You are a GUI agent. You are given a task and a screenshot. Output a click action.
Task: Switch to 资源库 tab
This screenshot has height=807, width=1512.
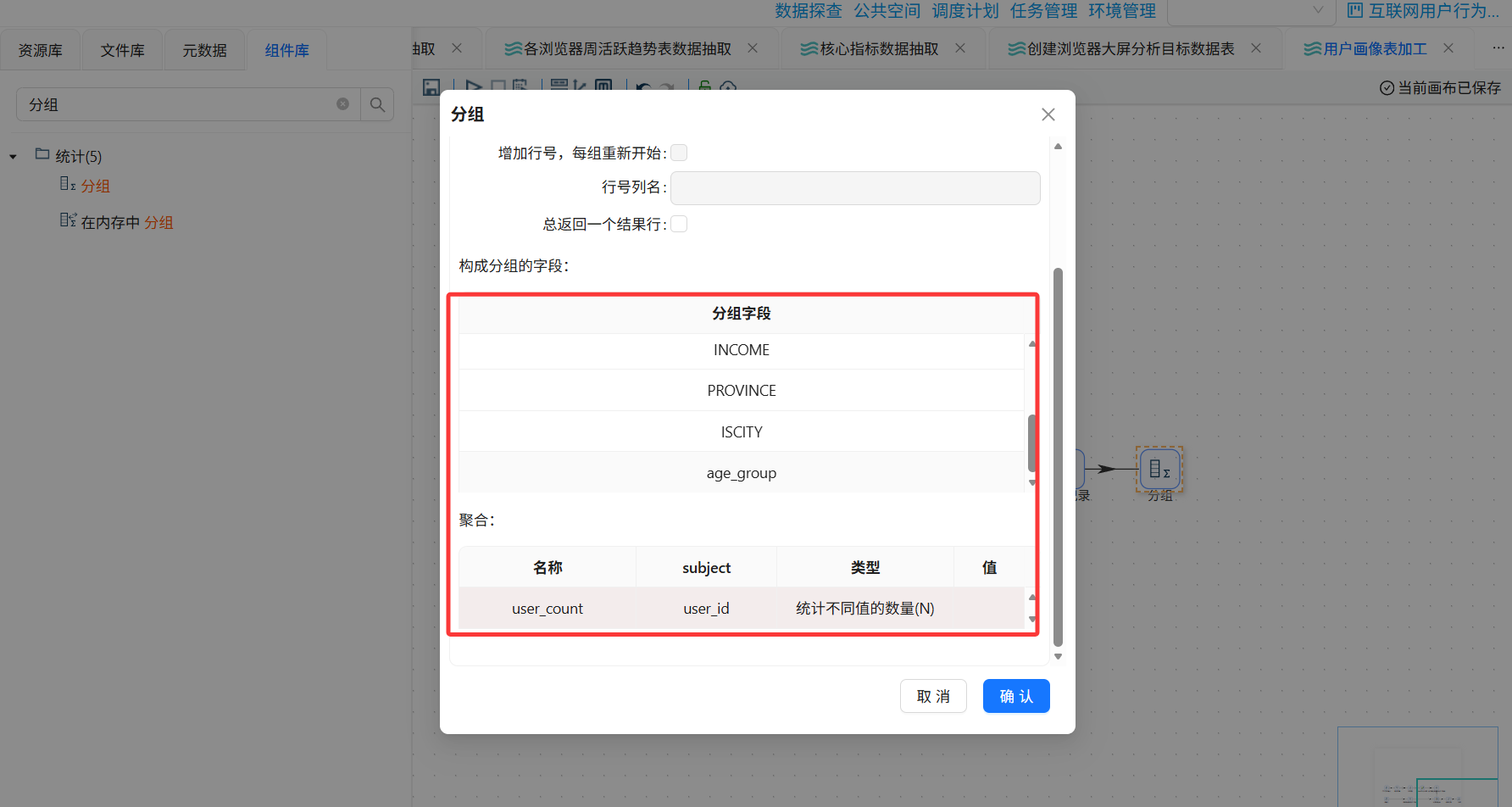(x=41, y=50)
